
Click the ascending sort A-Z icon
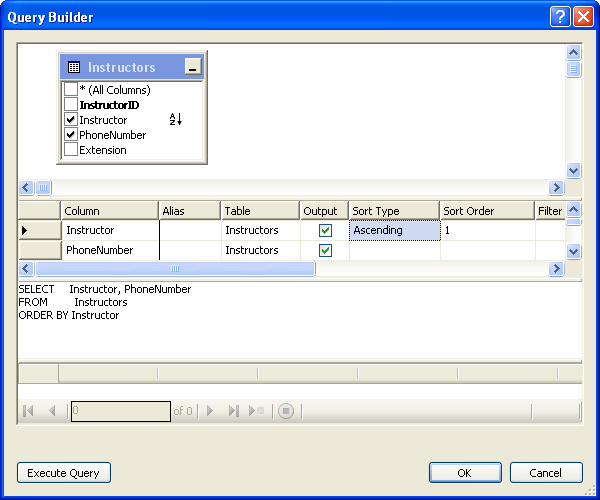click(175, 120)
